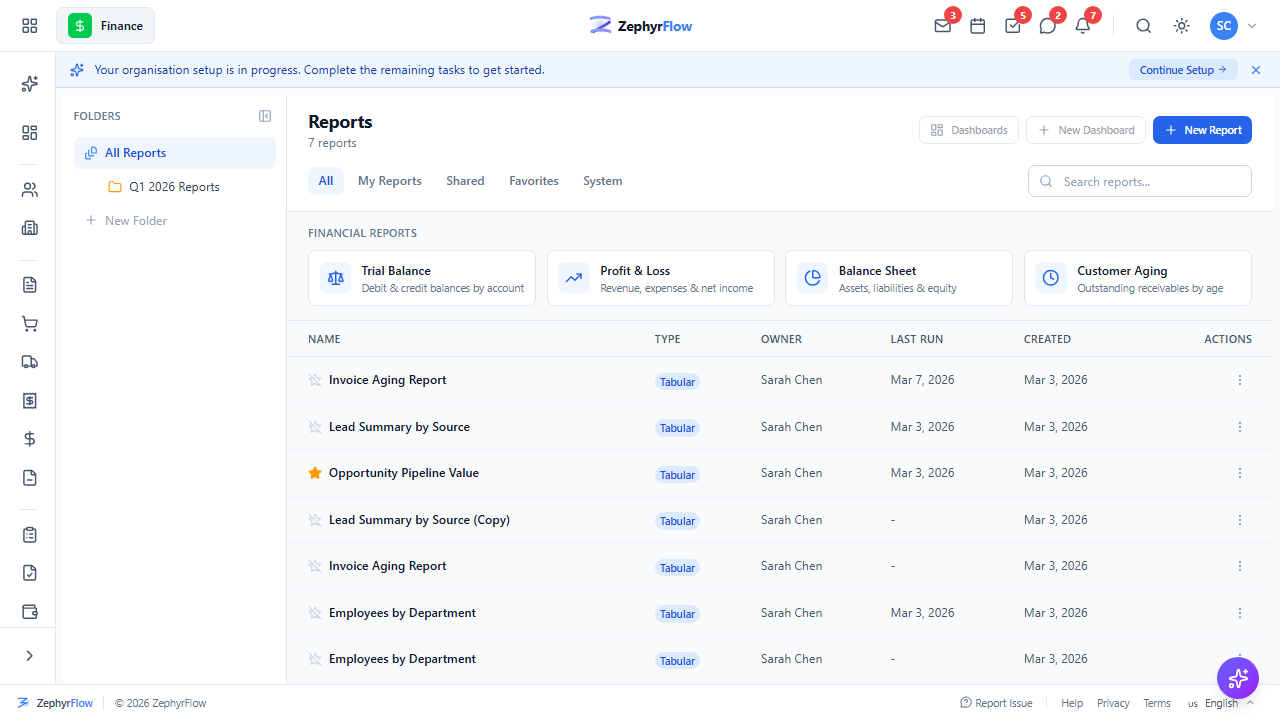Open the tasks checkbox icon with badge 5
Image resolution: width=1280 pixels, height=720 pixels.
click(x=1013, y=26)
